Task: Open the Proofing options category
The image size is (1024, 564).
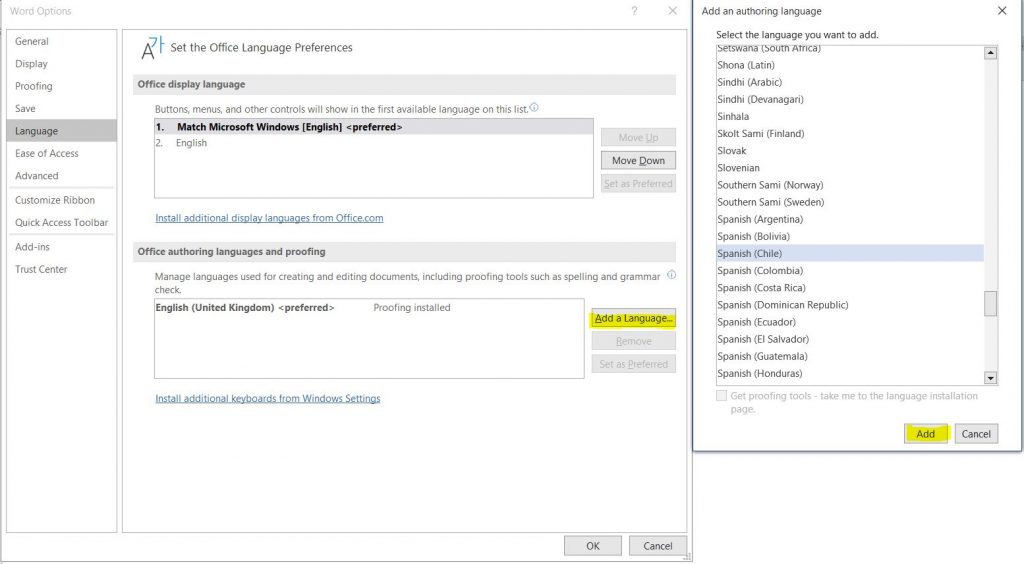Action: click(x=34, y=86)
